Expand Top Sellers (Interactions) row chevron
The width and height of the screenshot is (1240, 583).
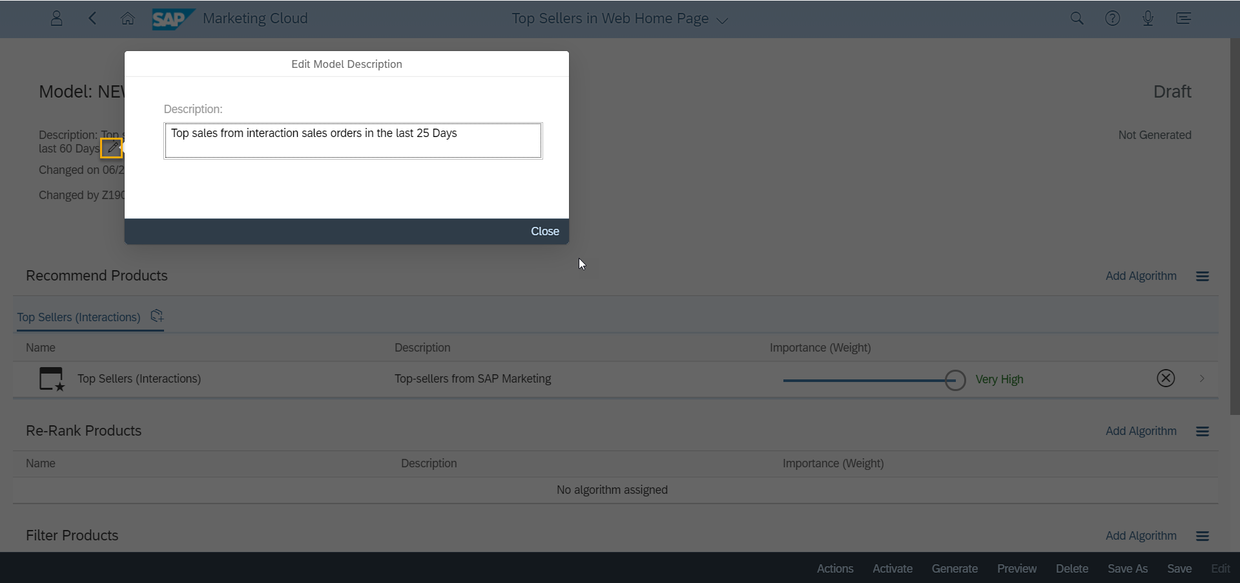pyautogui.click(x=1202, y=378)
